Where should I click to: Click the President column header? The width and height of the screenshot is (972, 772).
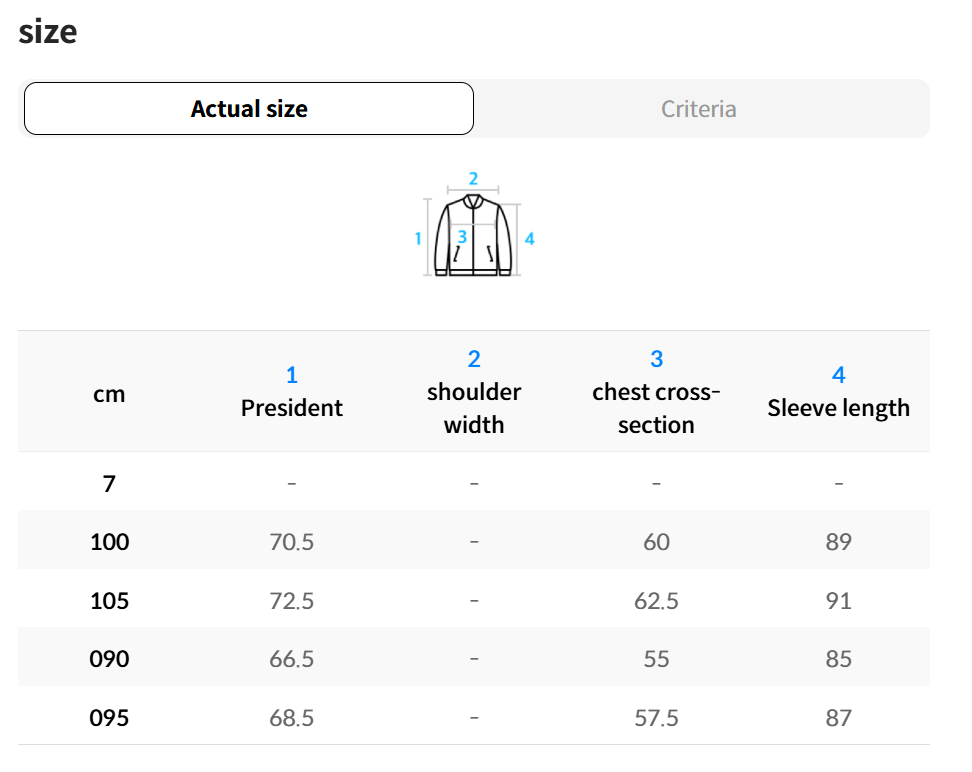[x=292, y=392]
